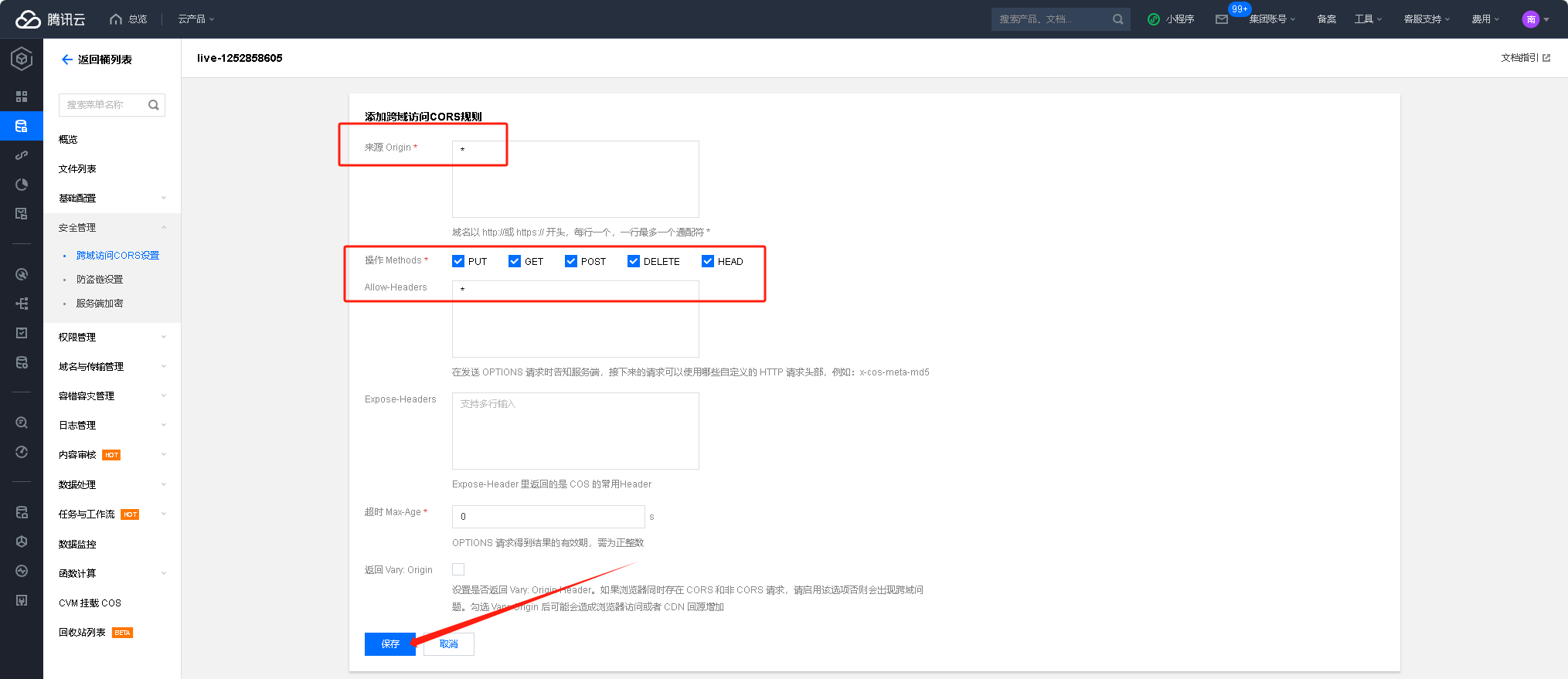Click the bottom-most dark sidebar icon
The width and height of the screenshot is (1568, 679).
[22, 600]
